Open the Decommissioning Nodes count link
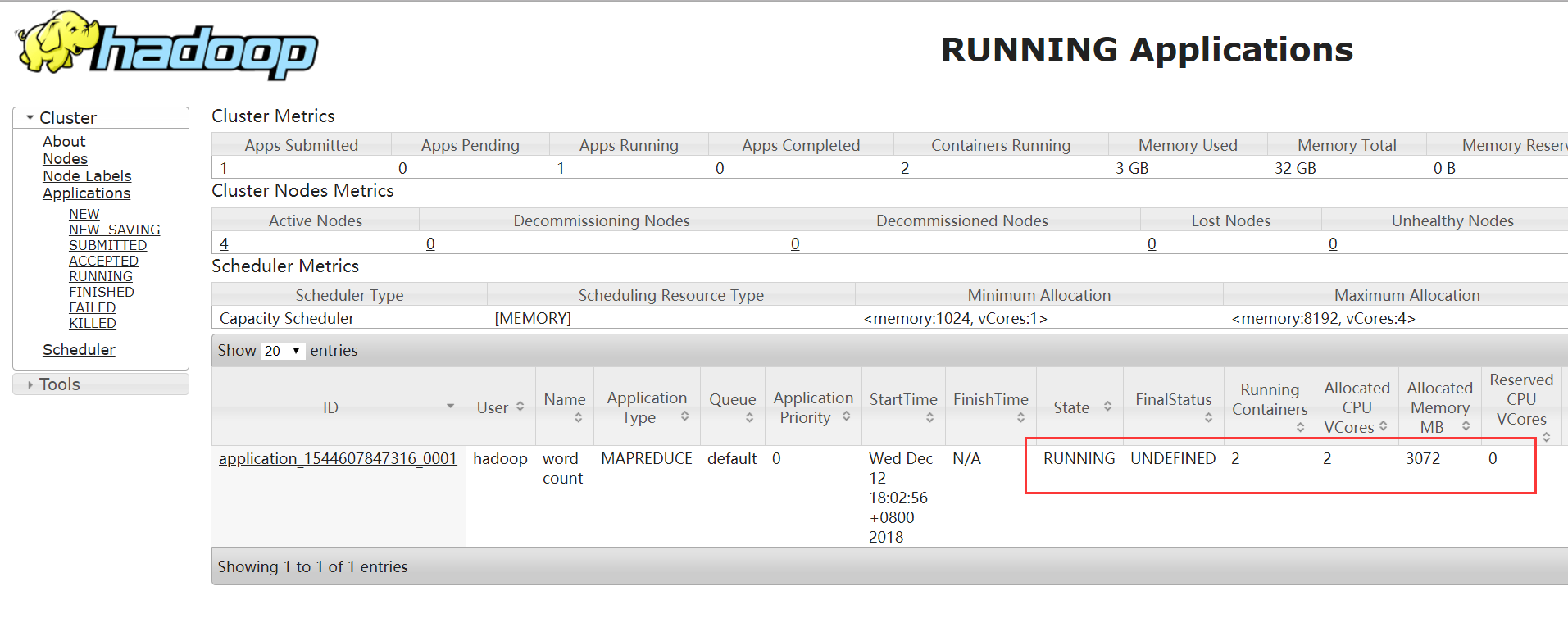 point(430,243)
